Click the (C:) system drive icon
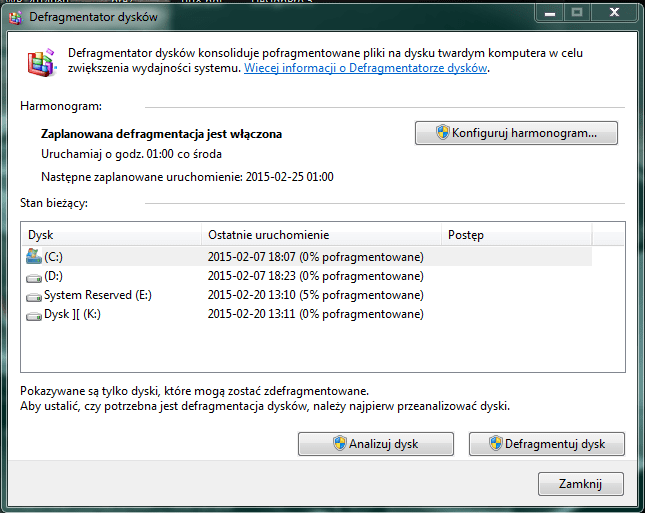 point(34,257)
